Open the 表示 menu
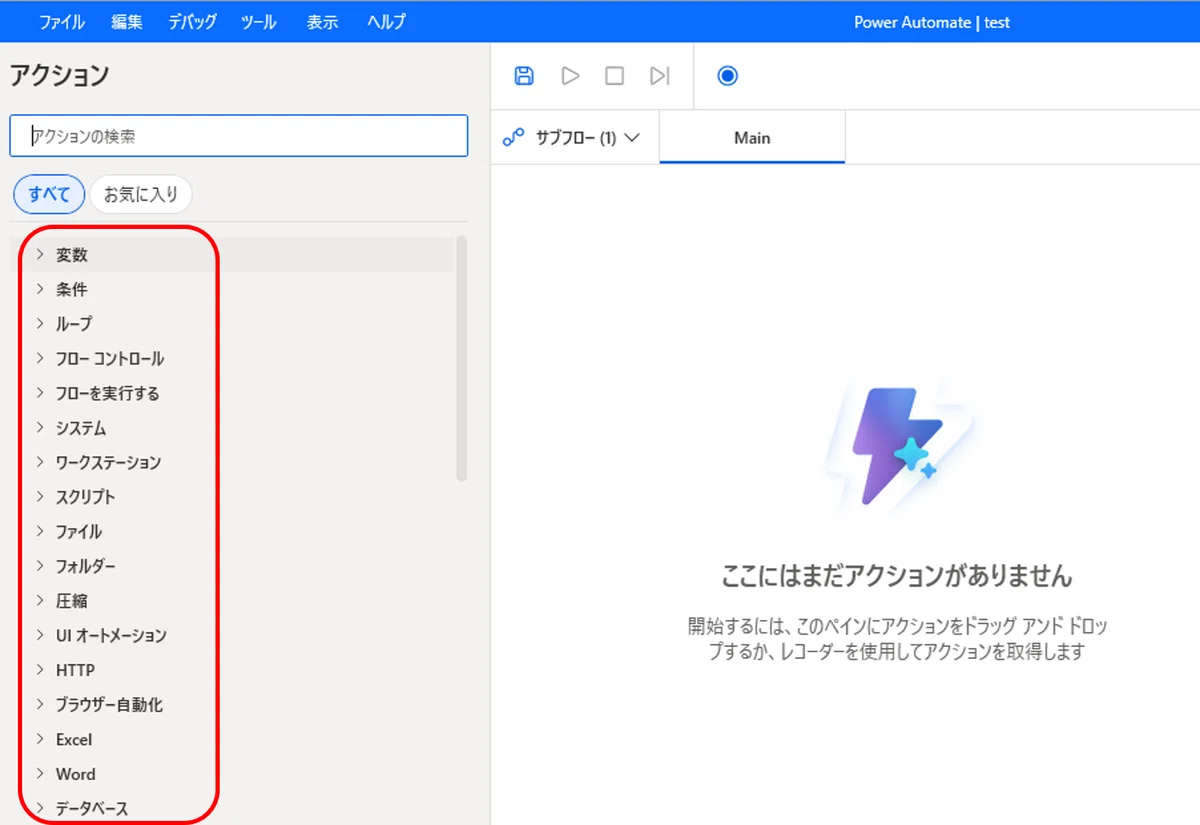1200x825 pixels. point(322,22)
